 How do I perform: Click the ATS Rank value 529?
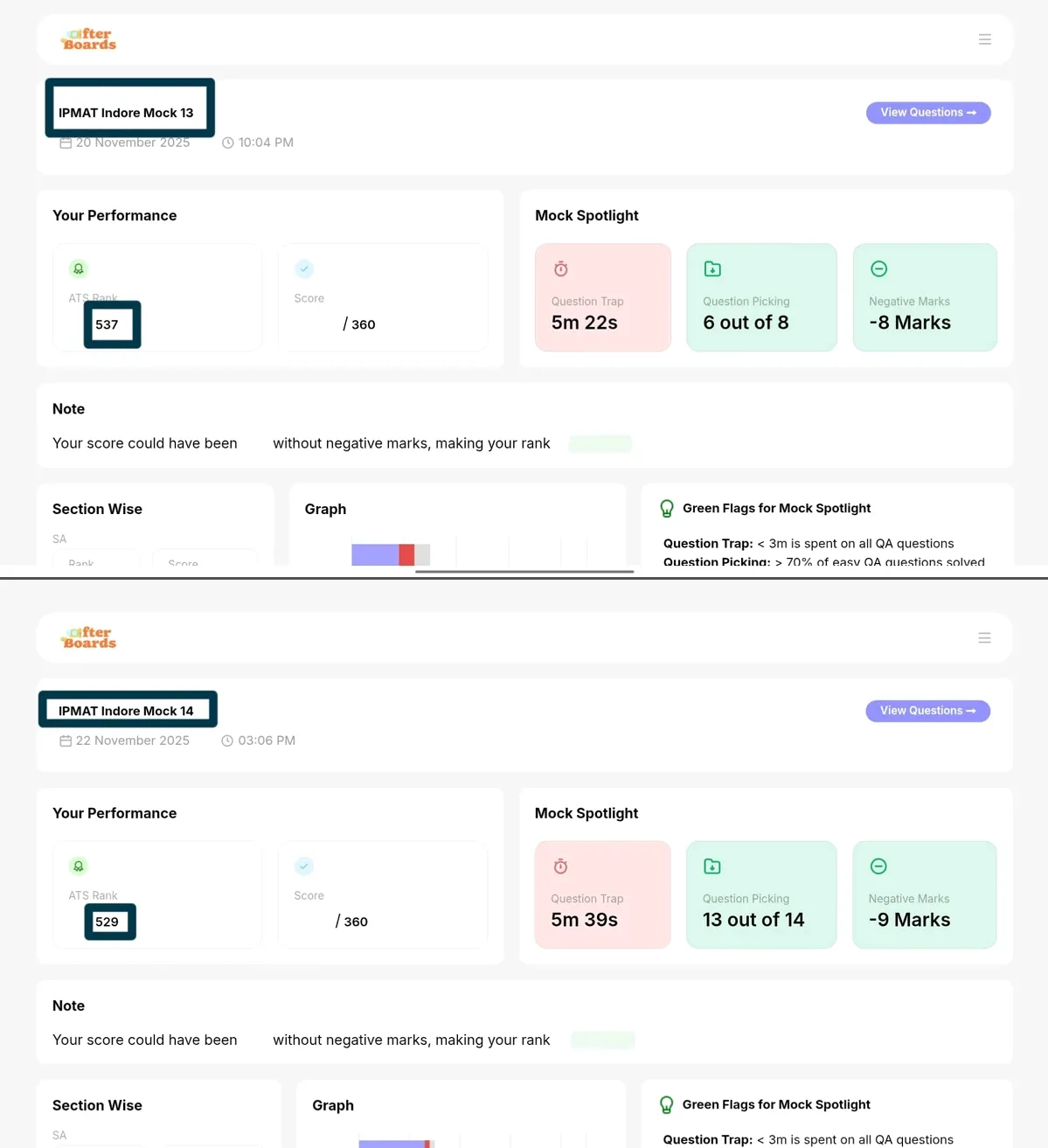pos(107,922)
